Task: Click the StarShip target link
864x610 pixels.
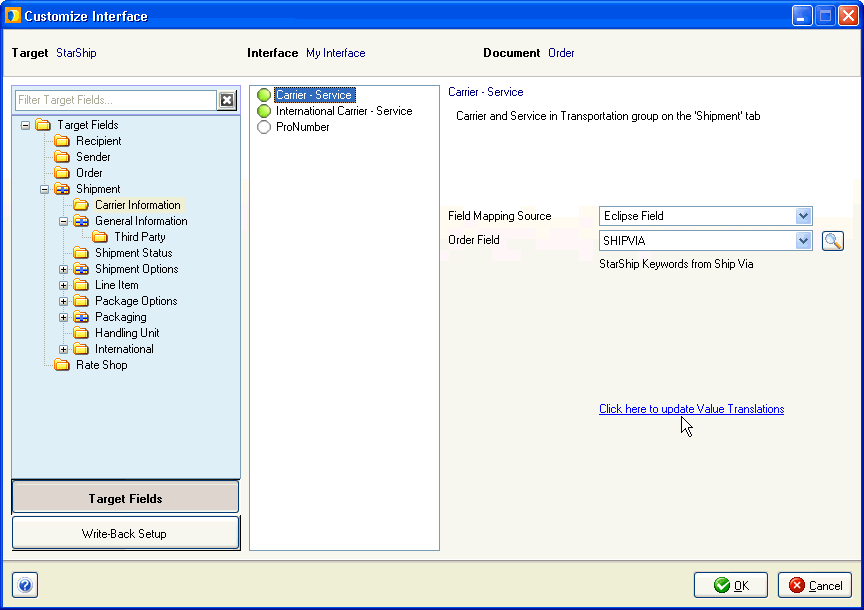Action: pyautogui.click(x=76, y=53)
